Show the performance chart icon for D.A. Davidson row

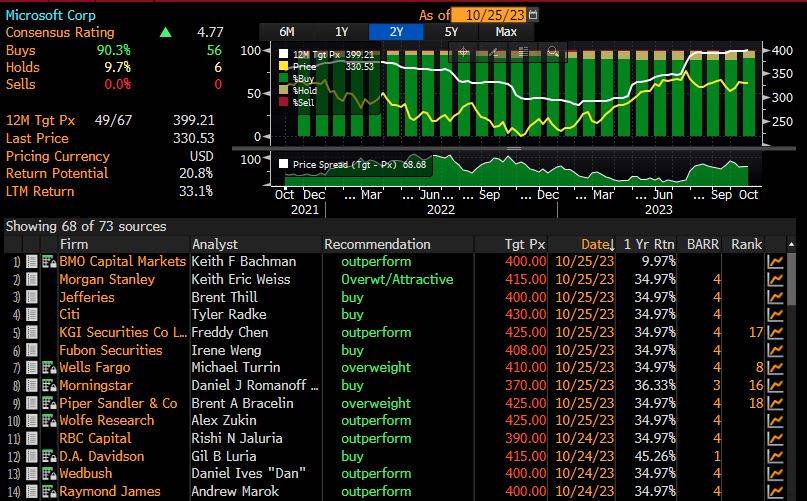click(x=775, y=456)
